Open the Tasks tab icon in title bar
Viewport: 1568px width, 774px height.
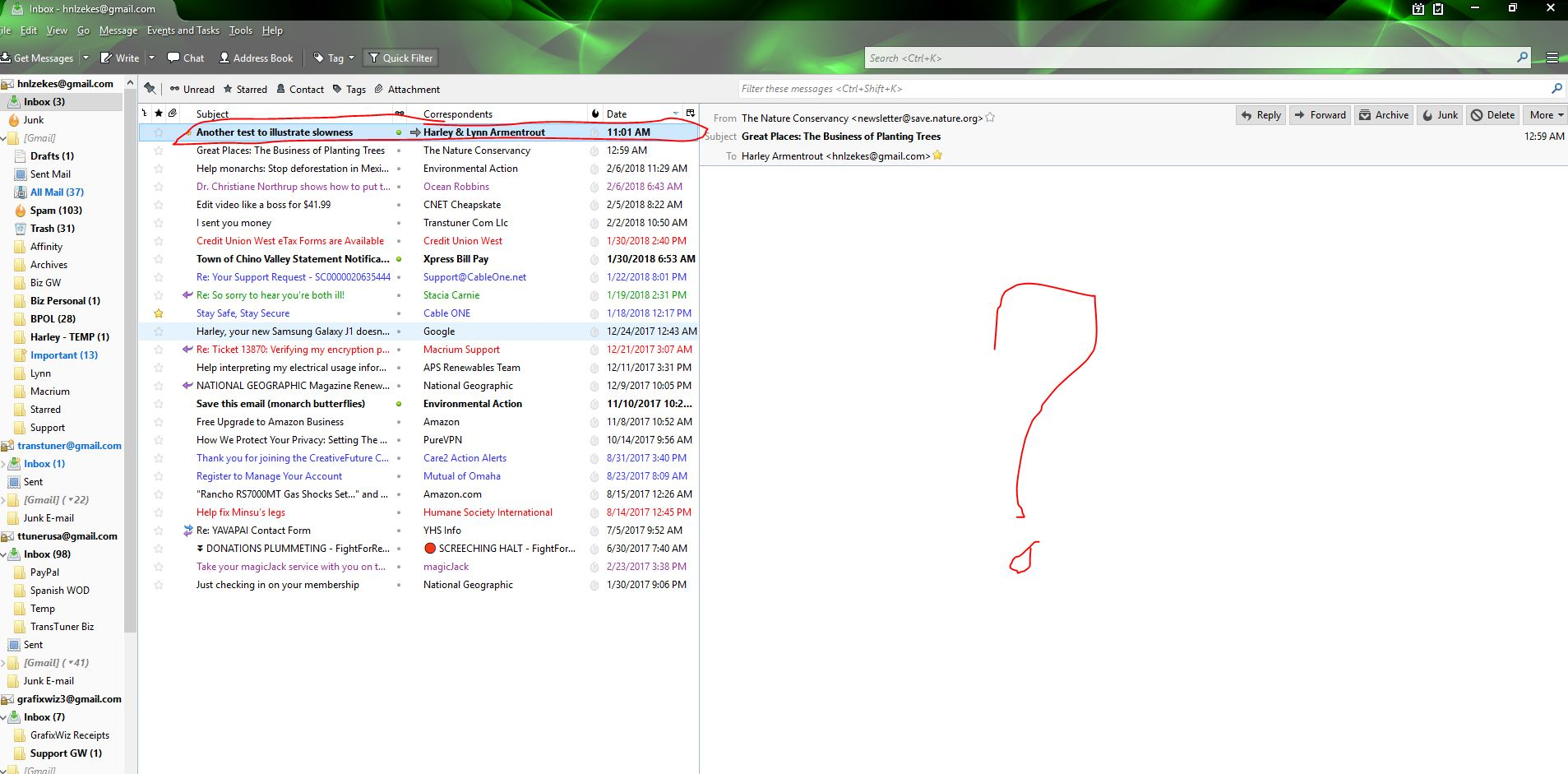click(x=1438, y=9)
